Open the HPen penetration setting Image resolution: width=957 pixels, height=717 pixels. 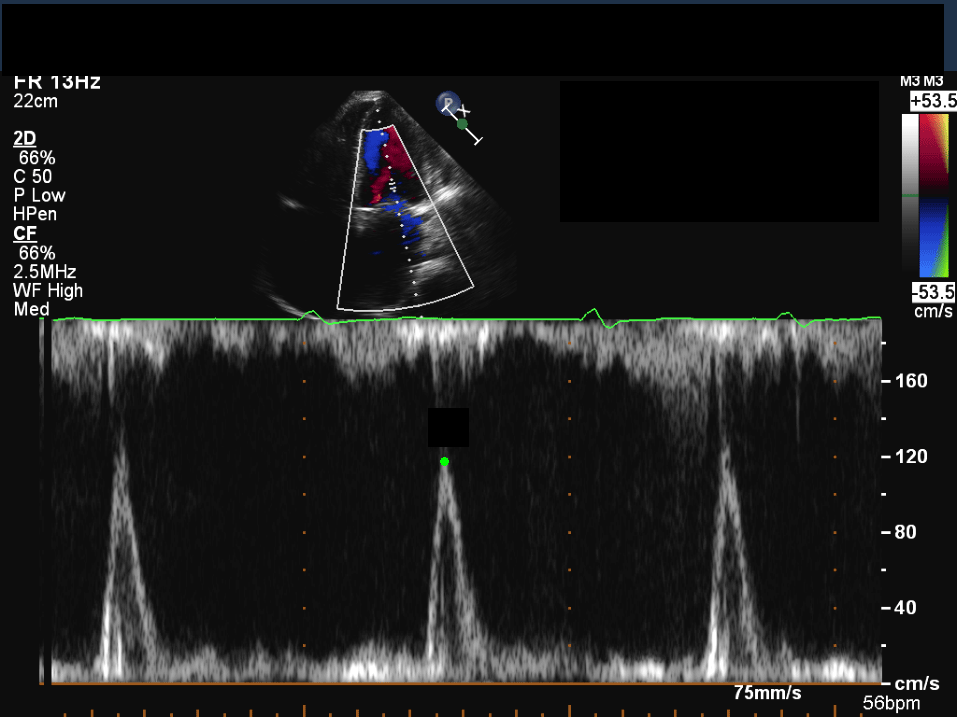point(35,214)
